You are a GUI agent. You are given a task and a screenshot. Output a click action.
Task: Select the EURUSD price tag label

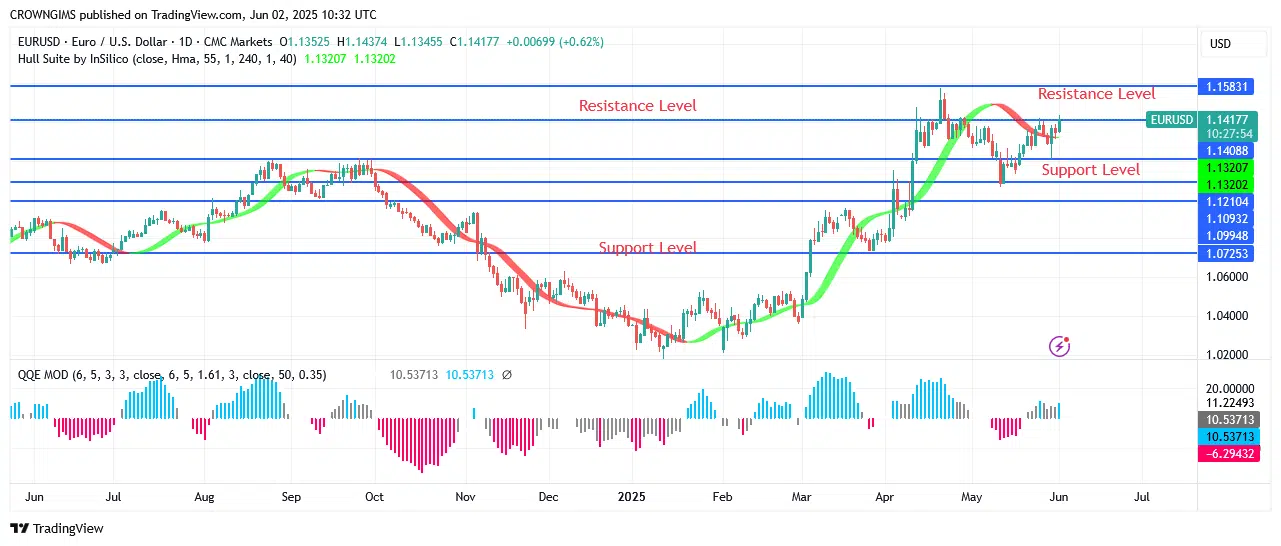coord(1171,120)
